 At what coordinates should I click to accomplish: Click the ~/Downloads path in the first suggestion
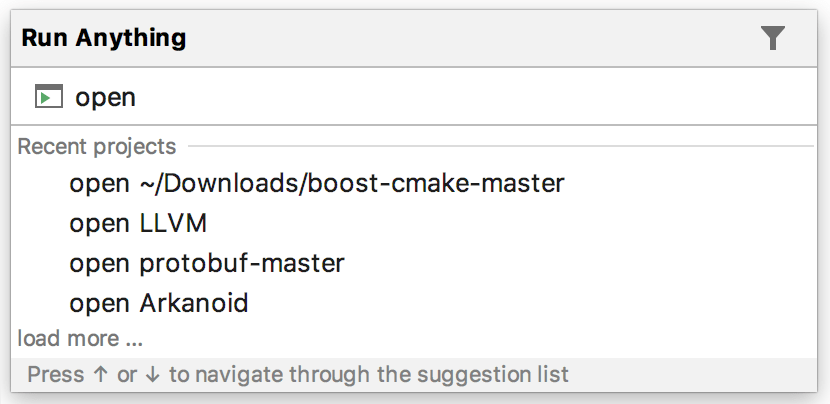pos(200,183)
